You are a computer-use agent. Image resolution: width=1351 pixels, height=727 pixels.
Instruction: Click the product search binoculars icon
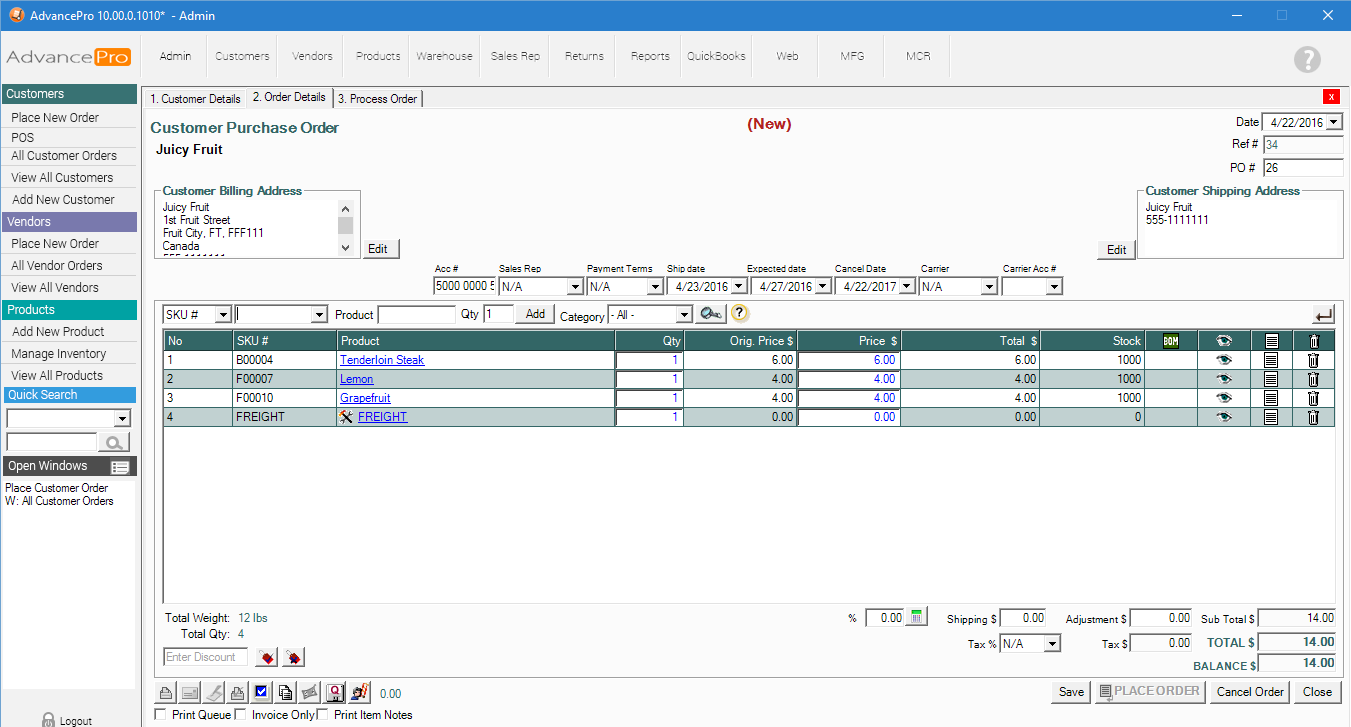click(x=711, y=314)
